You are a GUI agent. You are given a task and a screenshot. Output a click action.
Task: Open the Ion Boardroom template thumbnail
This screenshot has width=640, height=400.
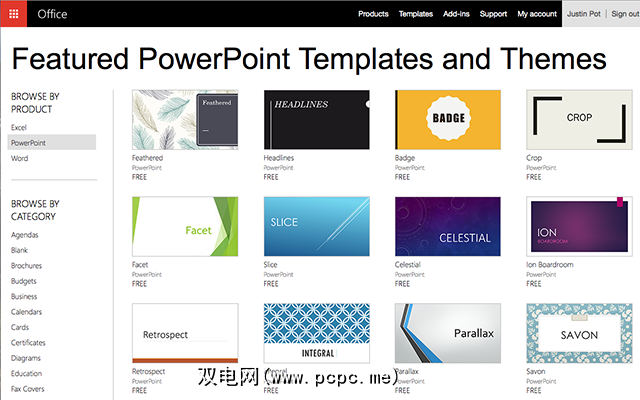(579, 227)
